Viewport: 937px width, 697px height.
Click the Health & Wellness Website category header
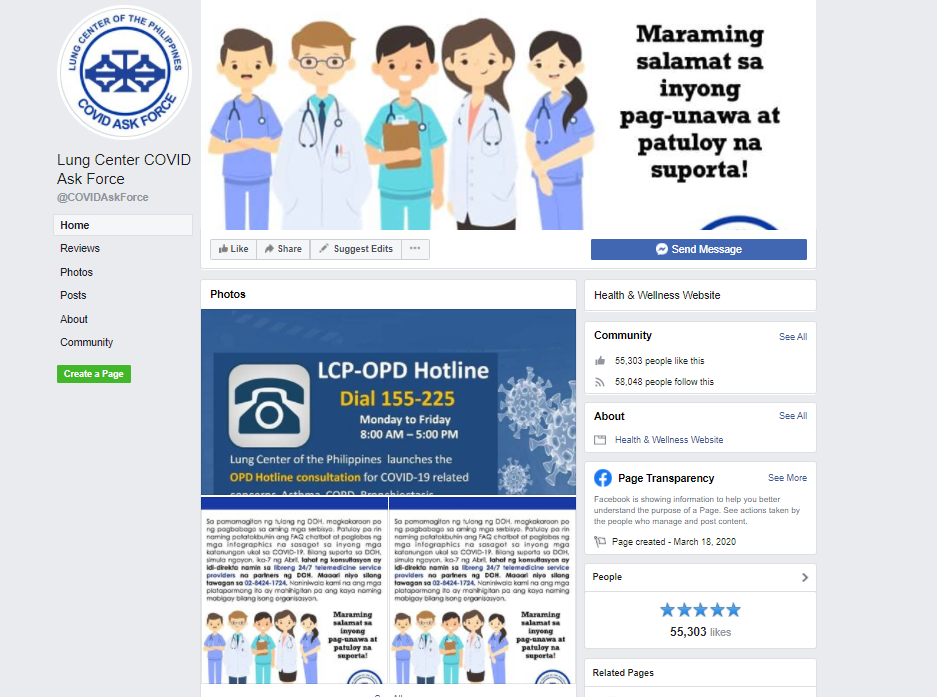pos(657,295)
